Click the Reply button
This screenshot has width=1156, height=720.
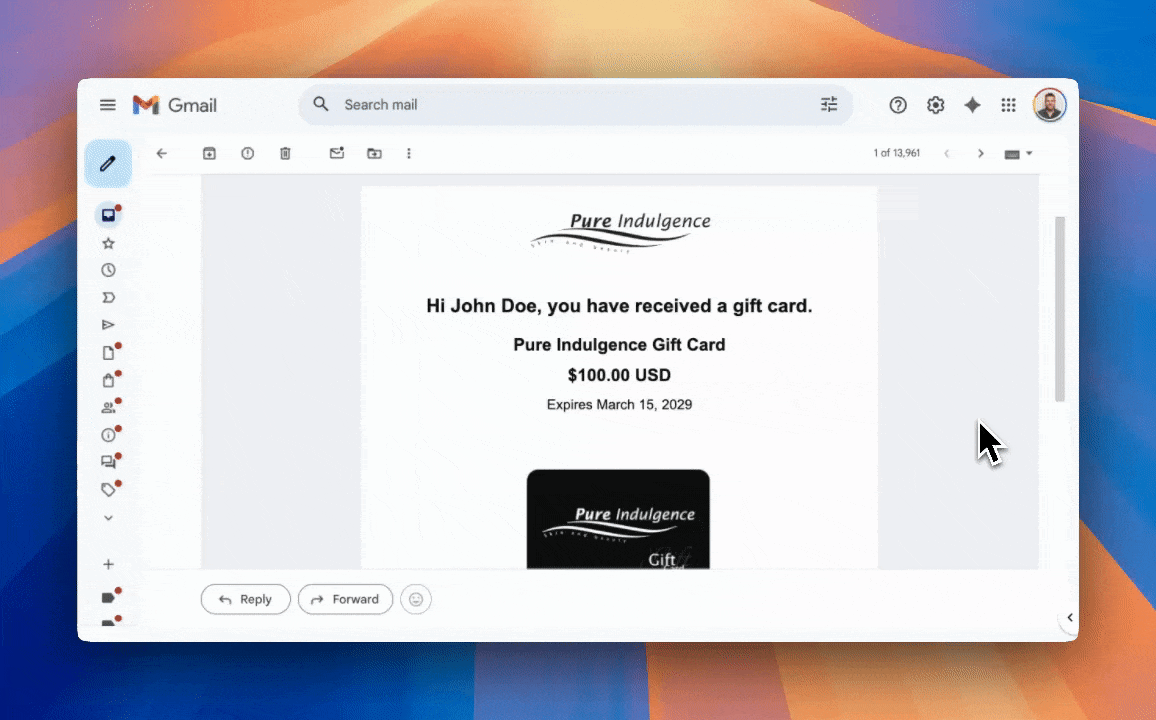[245, 599]
